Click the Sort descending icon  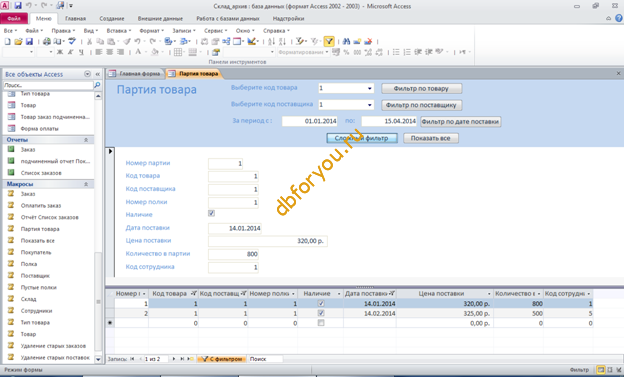click(x=282, y=41)
